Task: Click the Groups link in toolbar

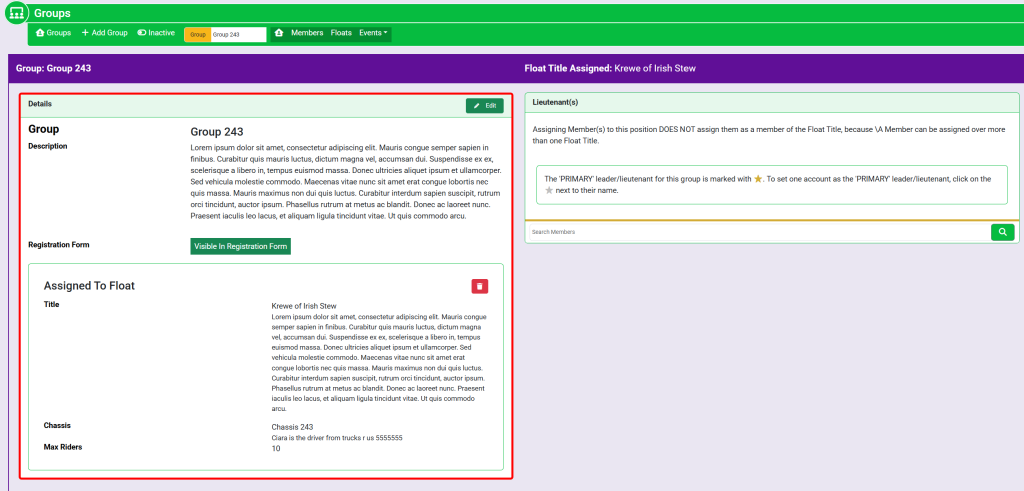Action: point(53,33)
